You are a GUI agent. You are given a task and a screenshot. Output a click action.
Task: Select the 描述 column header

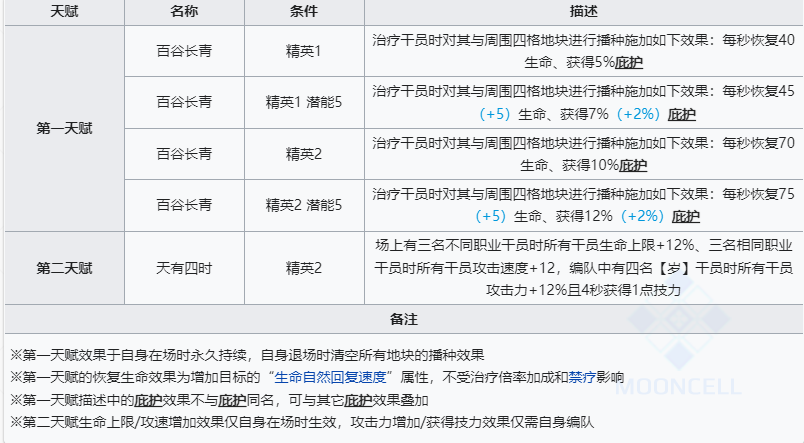(x=583, y=10)
